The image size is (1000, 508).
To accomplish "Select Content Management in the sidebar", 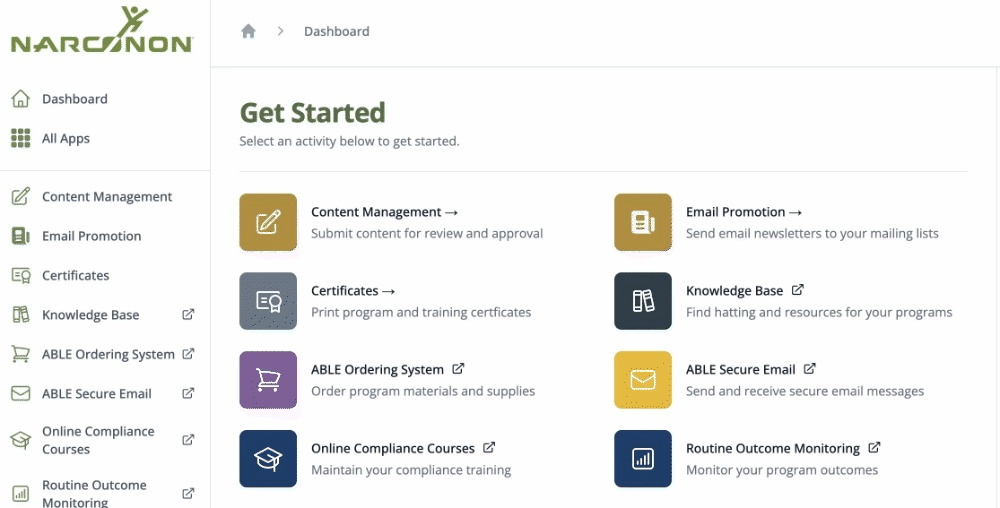I will (106, 197).
